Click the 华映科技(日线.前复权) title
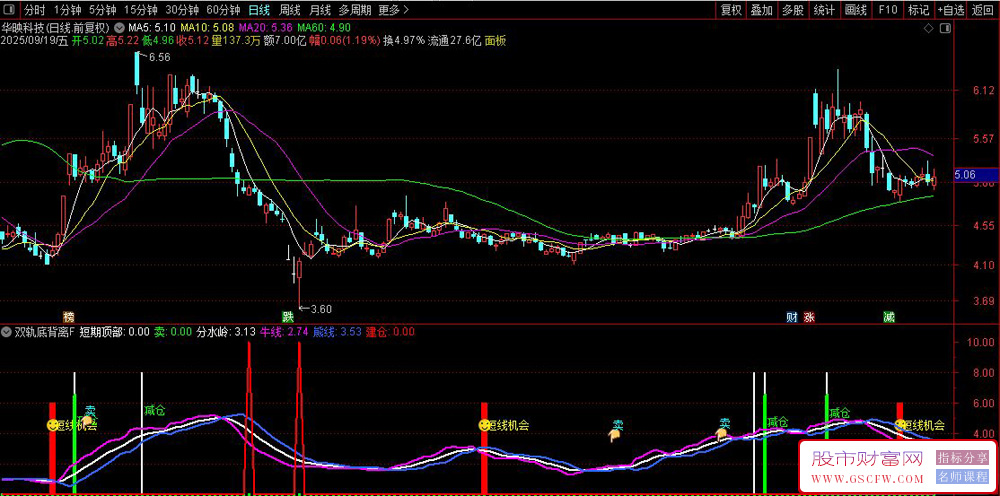The height and width of the screenshot is (496, 1000). pos(55,28)
